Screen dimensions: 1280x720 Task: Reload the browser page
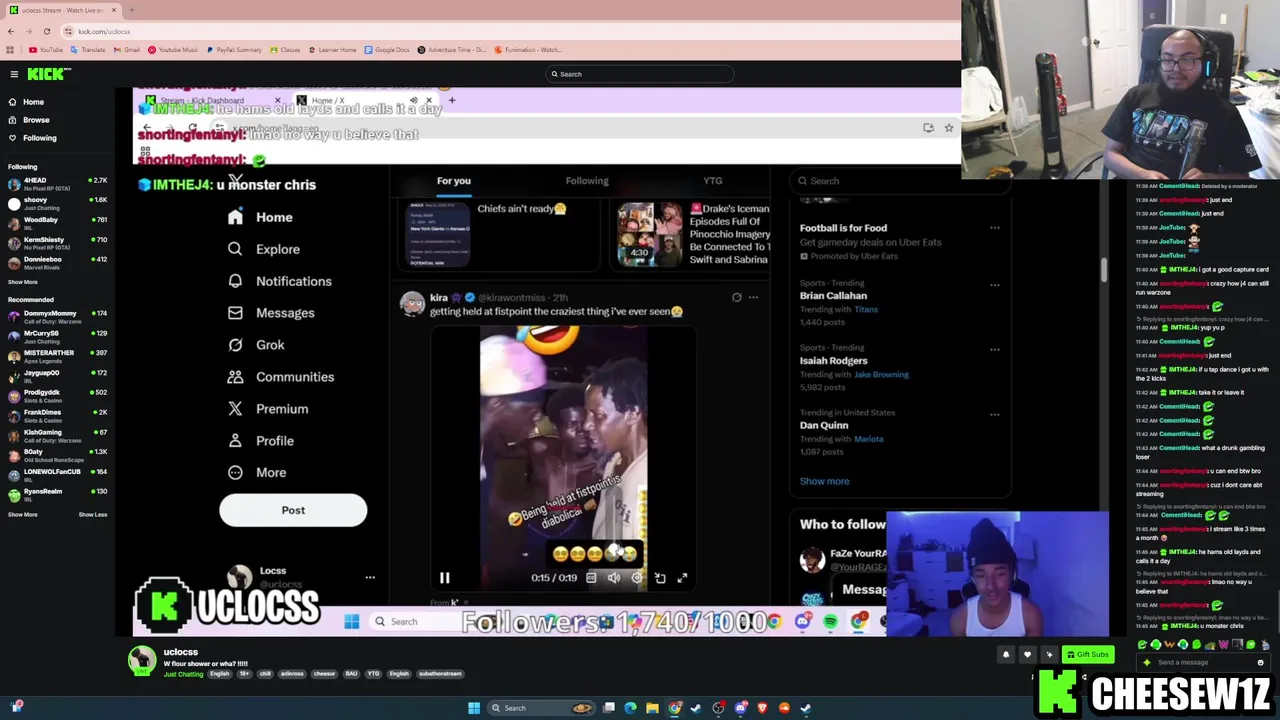[46, 31]
